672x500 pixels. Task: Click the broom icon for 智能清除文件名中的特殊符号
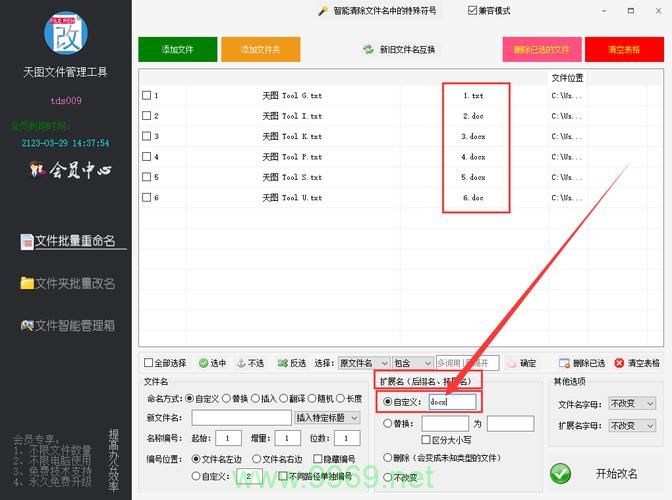323,11
